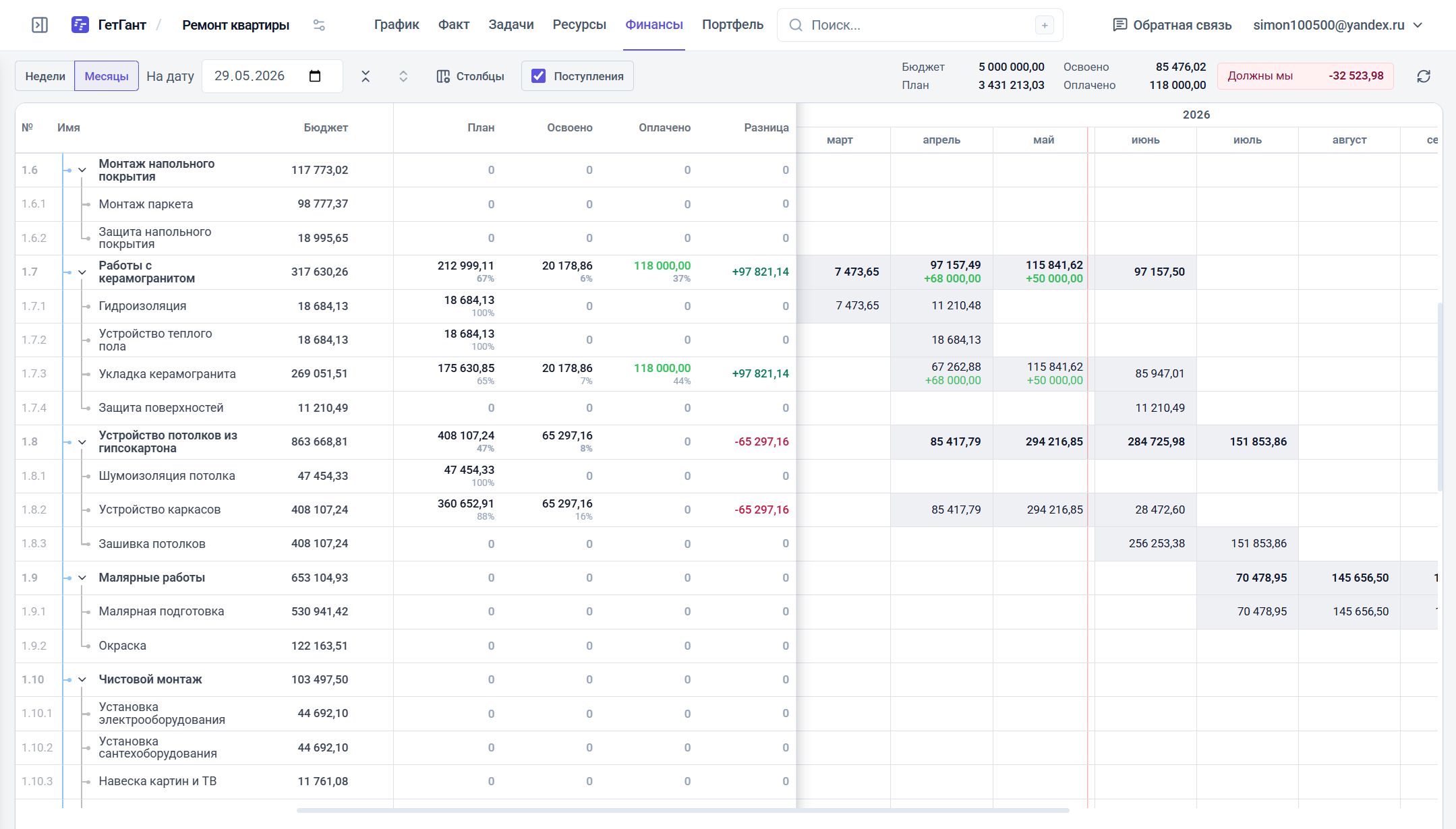
Task: Uncheck the Поступления checkbox
Action: coord(538,76)
